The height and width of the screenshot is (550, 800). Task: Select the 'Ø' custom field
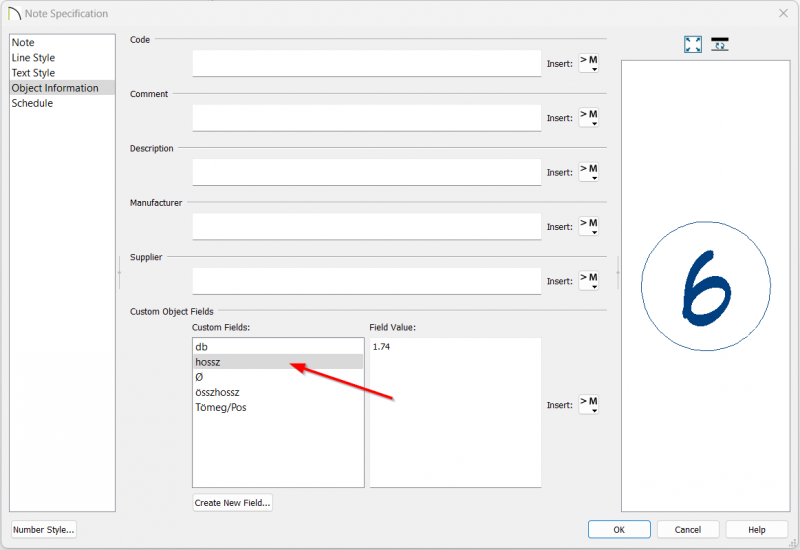278,377
